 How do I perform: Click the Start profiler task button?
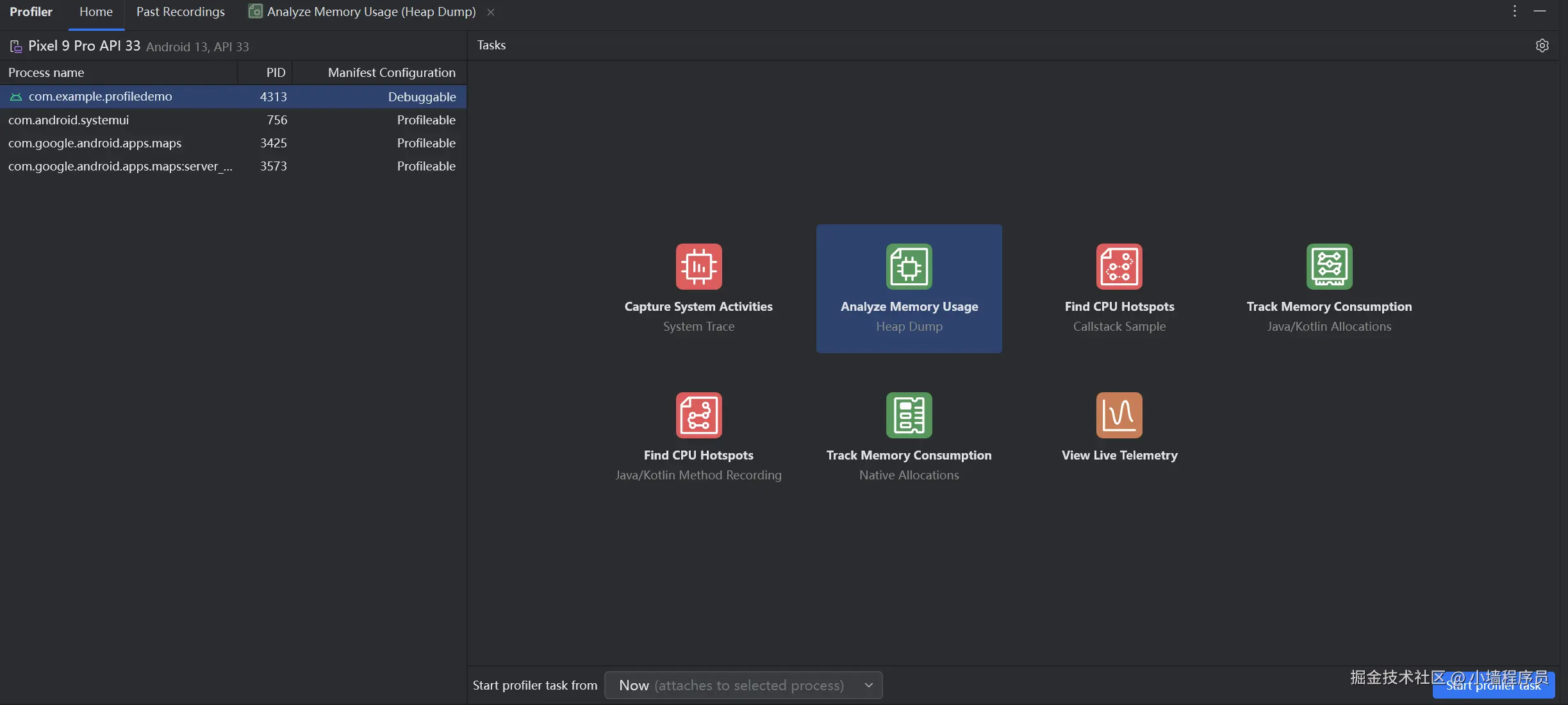pyautogui.click(x=1493, y=686)
